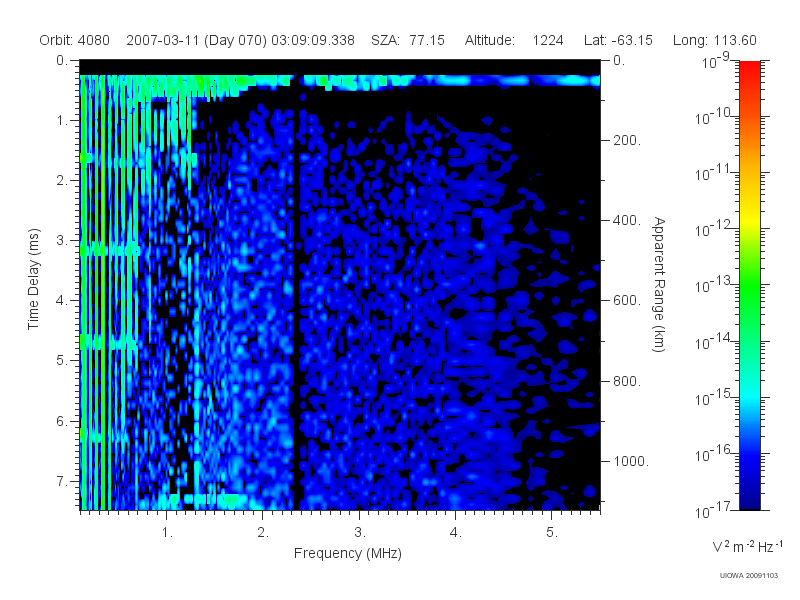Select the date '2007-03-11 (Day 070)' text
The height and width of the screenshot is (600, 800).
pos(196,40)
